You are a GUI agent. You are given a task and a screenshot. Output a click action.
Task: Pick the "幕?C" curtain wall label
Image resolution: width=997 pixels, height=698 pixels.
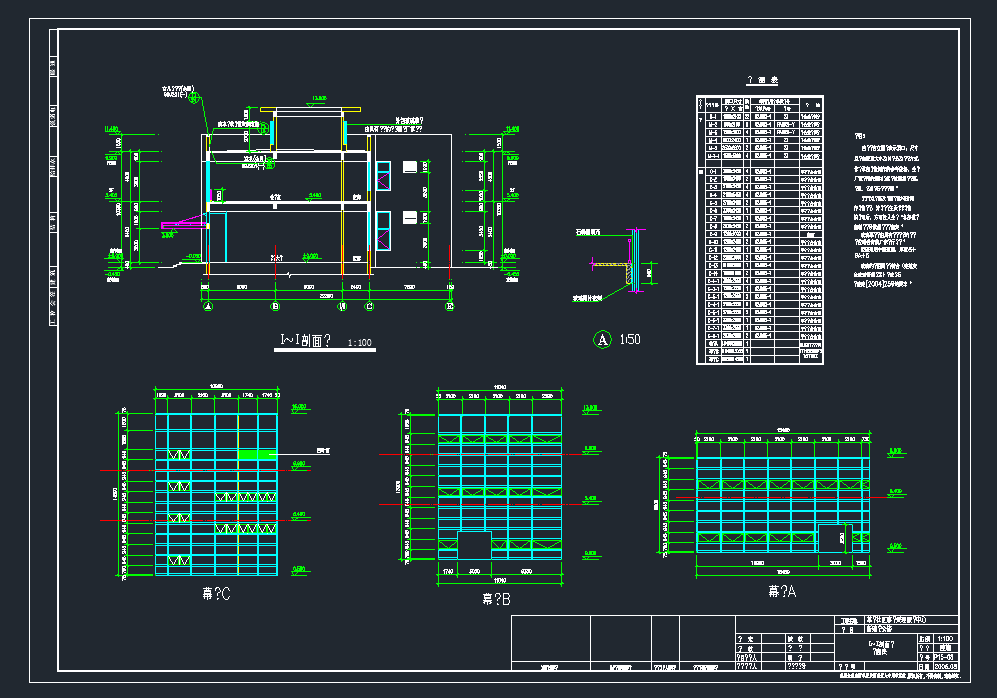tap(216, 594)
